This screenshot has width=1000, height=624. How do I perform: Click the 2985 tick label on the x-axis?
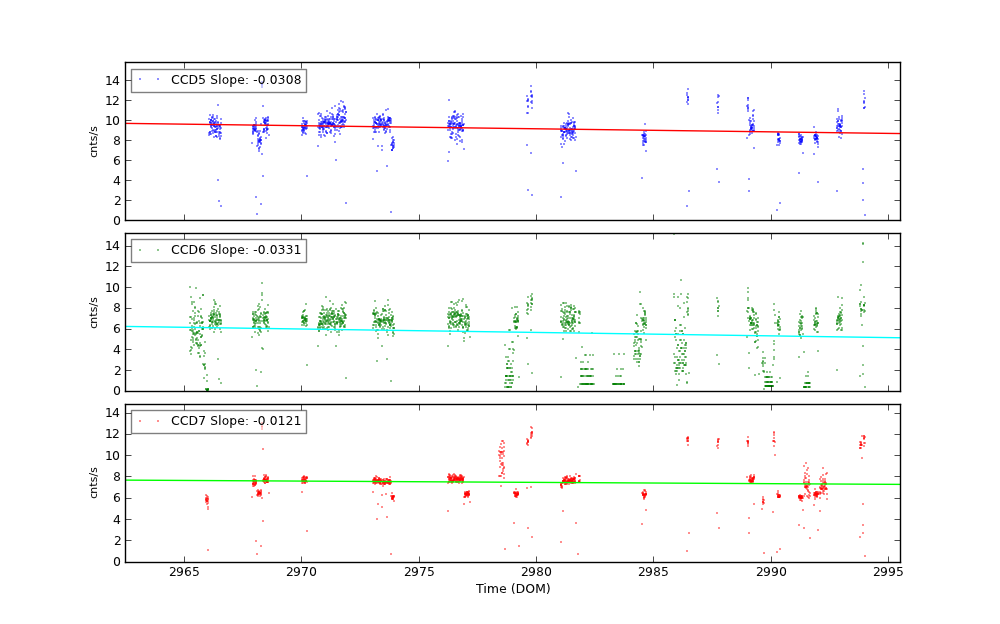tap(654, 572)
